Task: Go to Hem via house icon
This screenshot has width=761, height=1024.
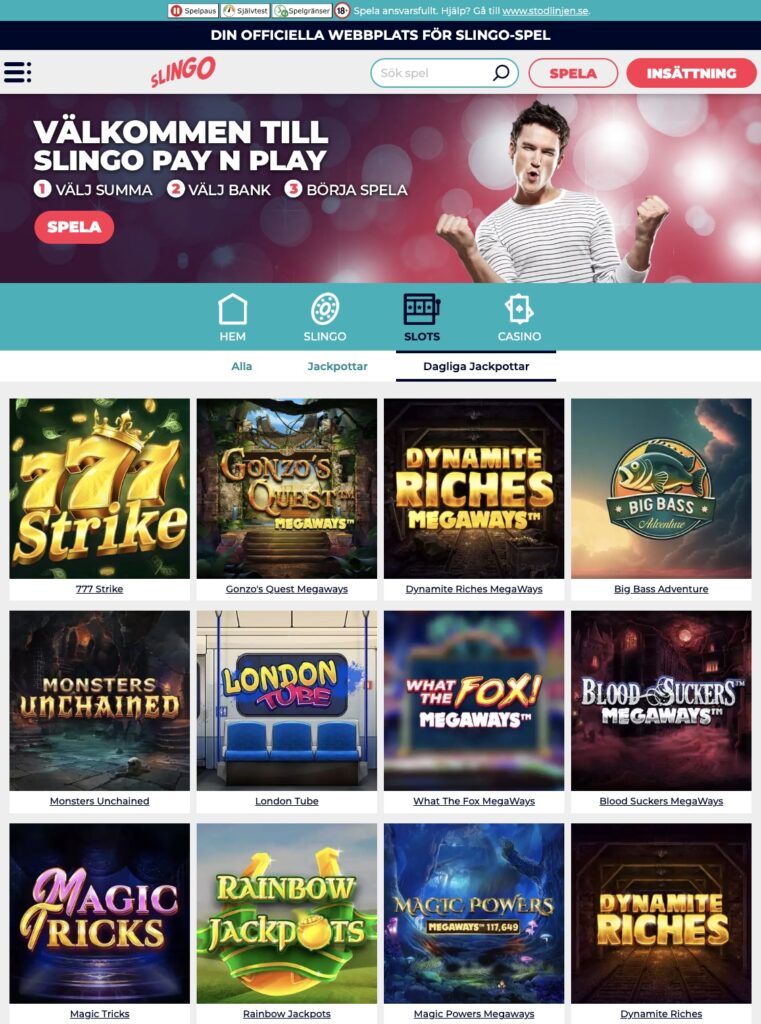Action: [x=233, y=309]
